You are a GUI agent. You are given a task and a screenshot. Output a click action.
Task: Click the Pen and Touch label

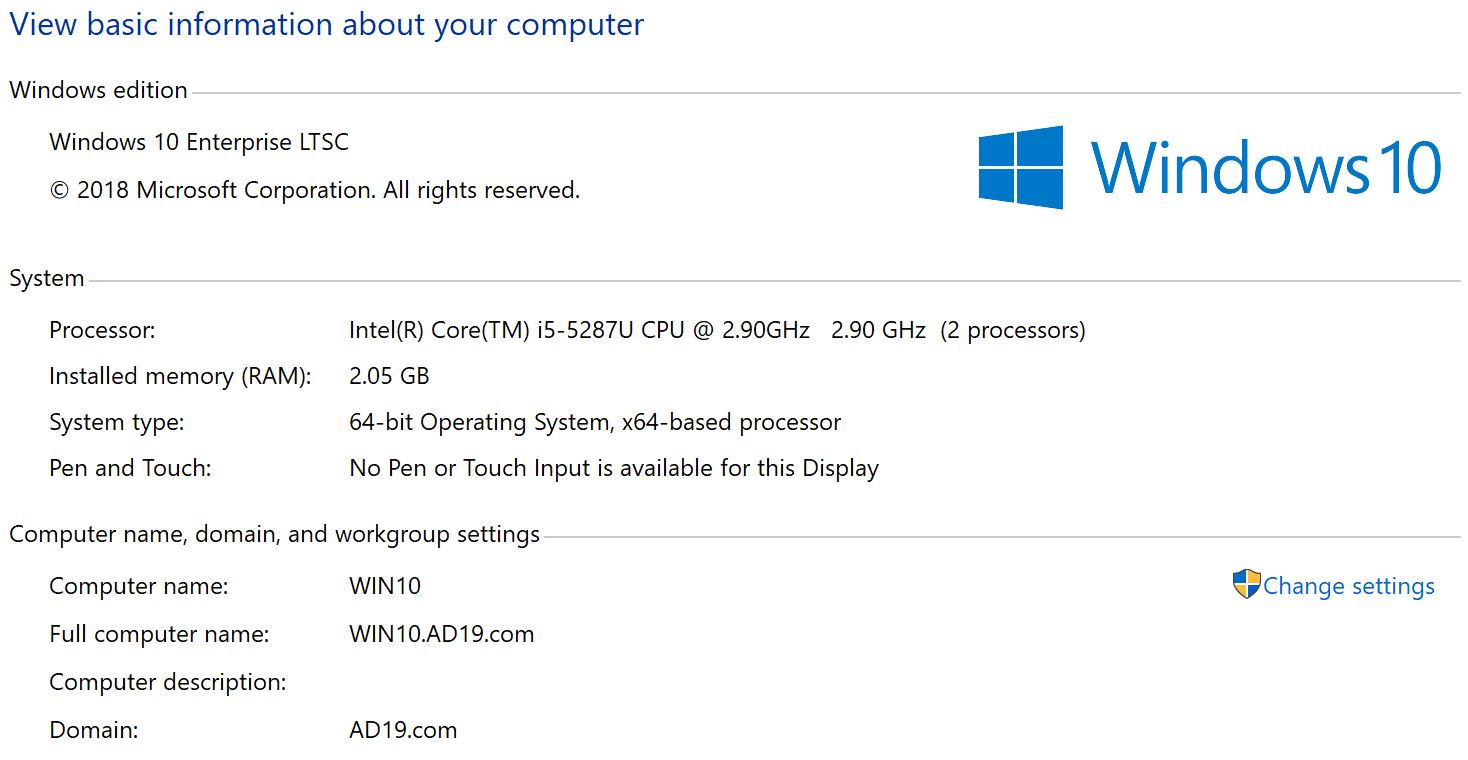pyautogui.click(x=130, y=468)
